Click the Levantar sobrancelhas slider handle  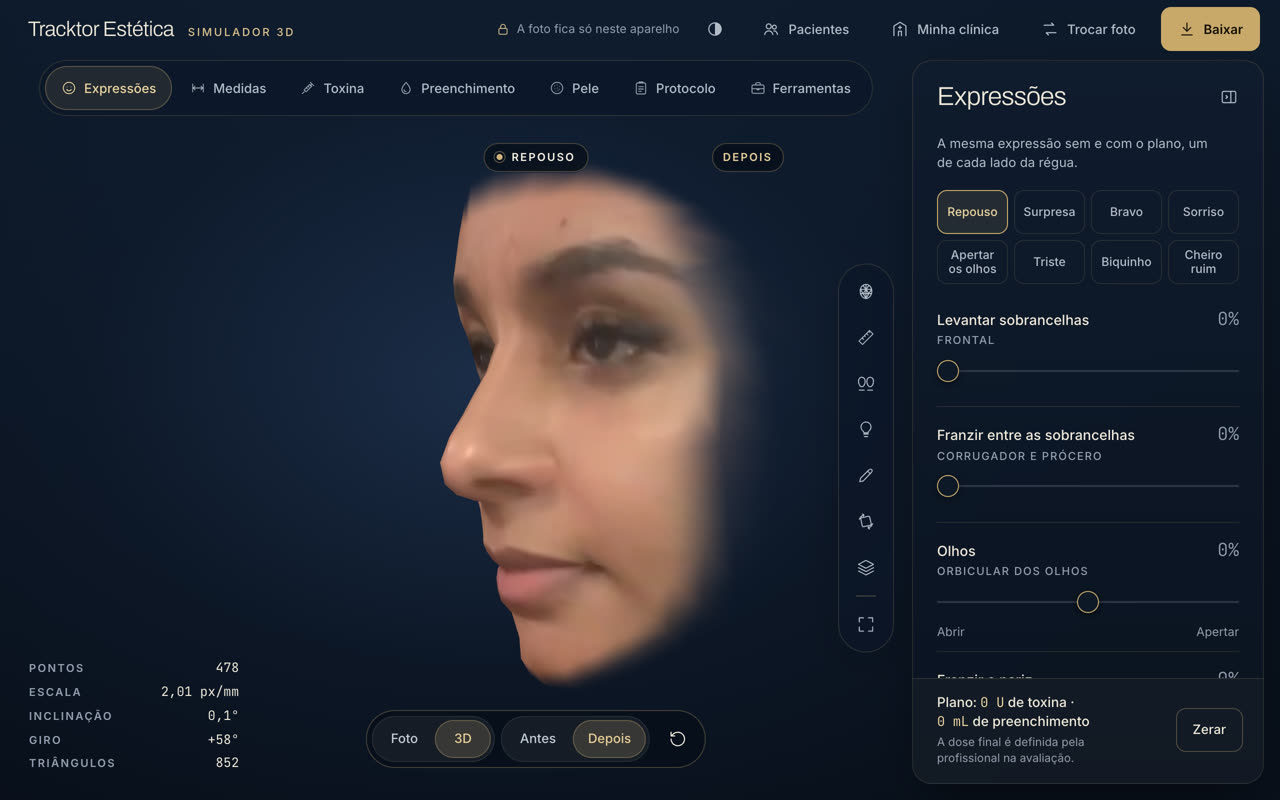point(948,371)
